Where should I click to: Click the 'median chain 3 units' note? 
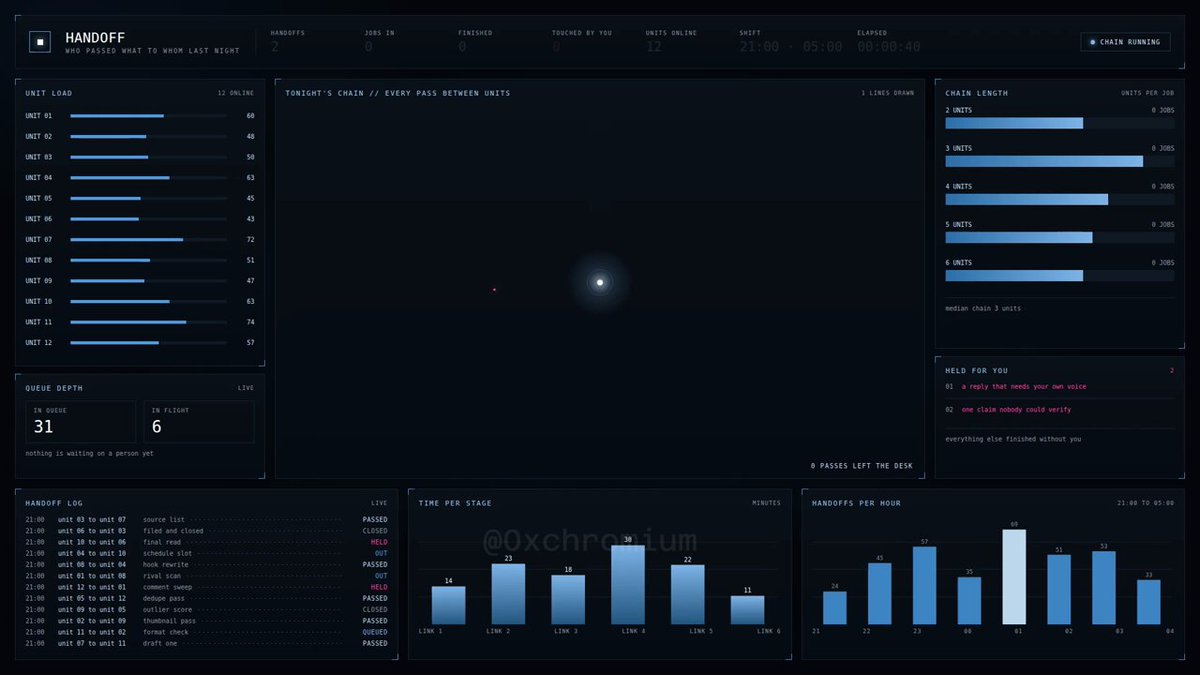tap(983, 308)
